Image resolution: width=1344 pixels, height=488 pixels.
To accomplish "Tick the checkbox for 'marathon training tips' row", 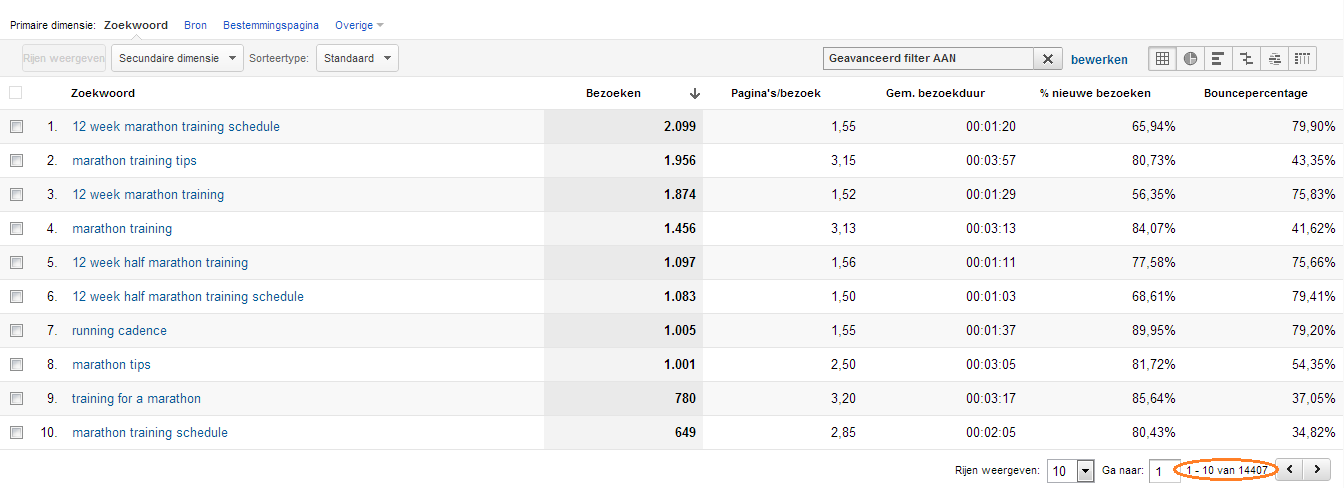I will (x=15, y=161).
